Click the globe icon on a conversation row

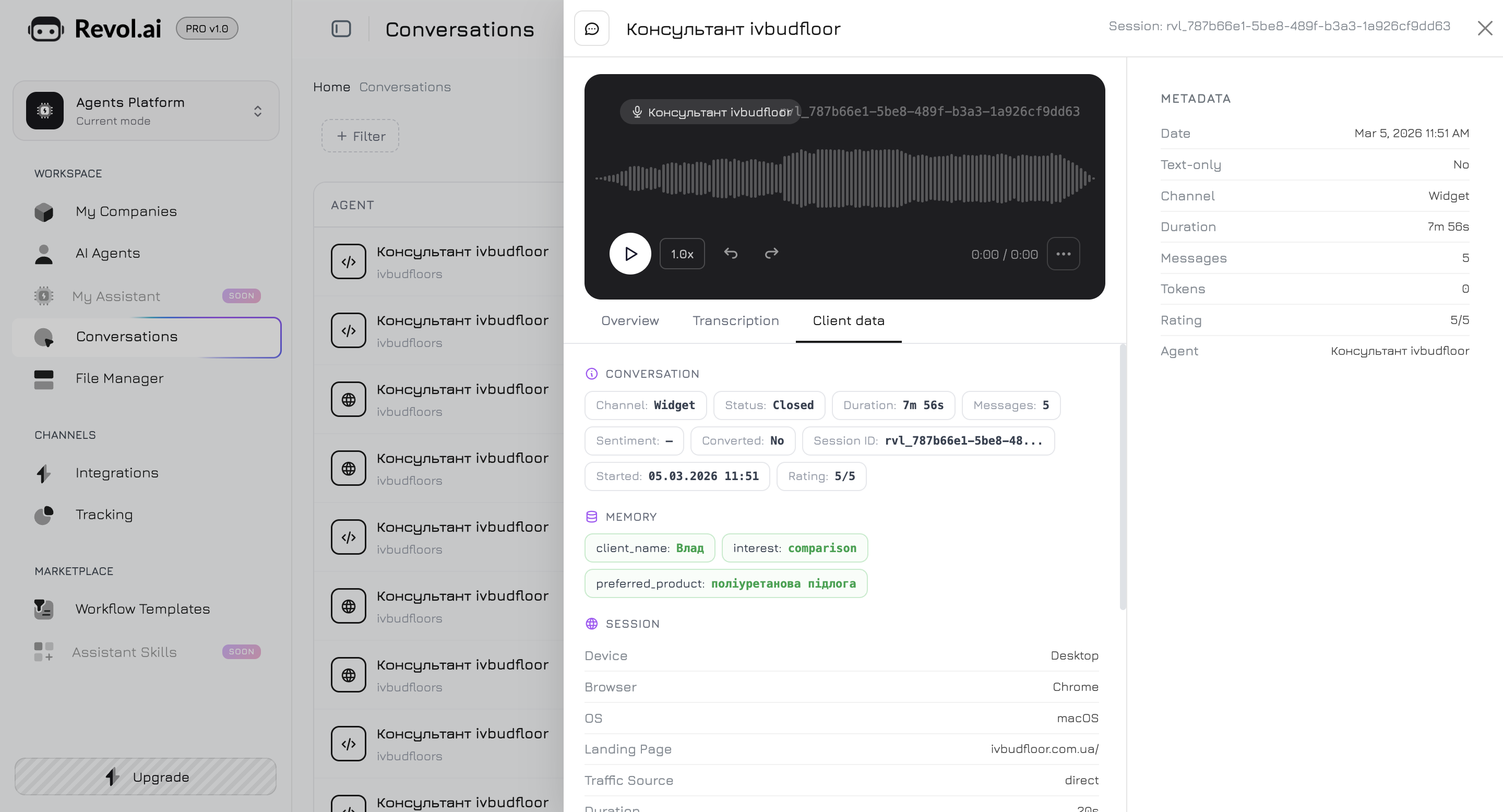pos(348,399)
